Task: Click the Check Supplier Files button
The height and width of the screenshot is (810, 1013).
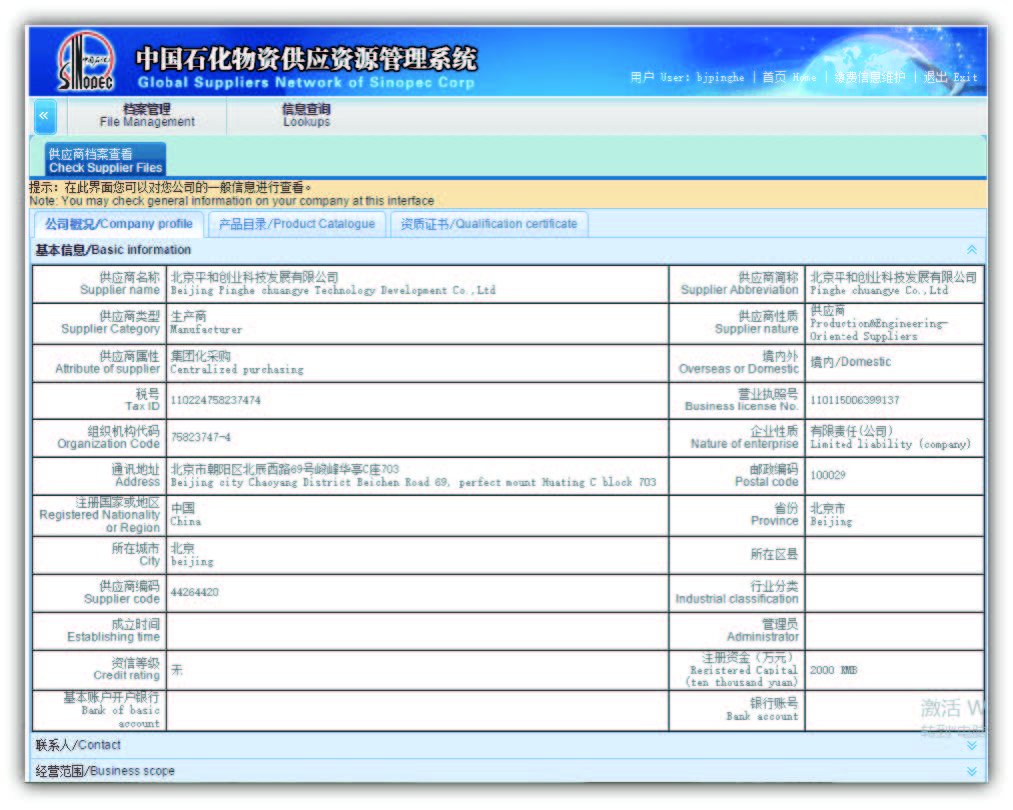Action: [105, 160]
